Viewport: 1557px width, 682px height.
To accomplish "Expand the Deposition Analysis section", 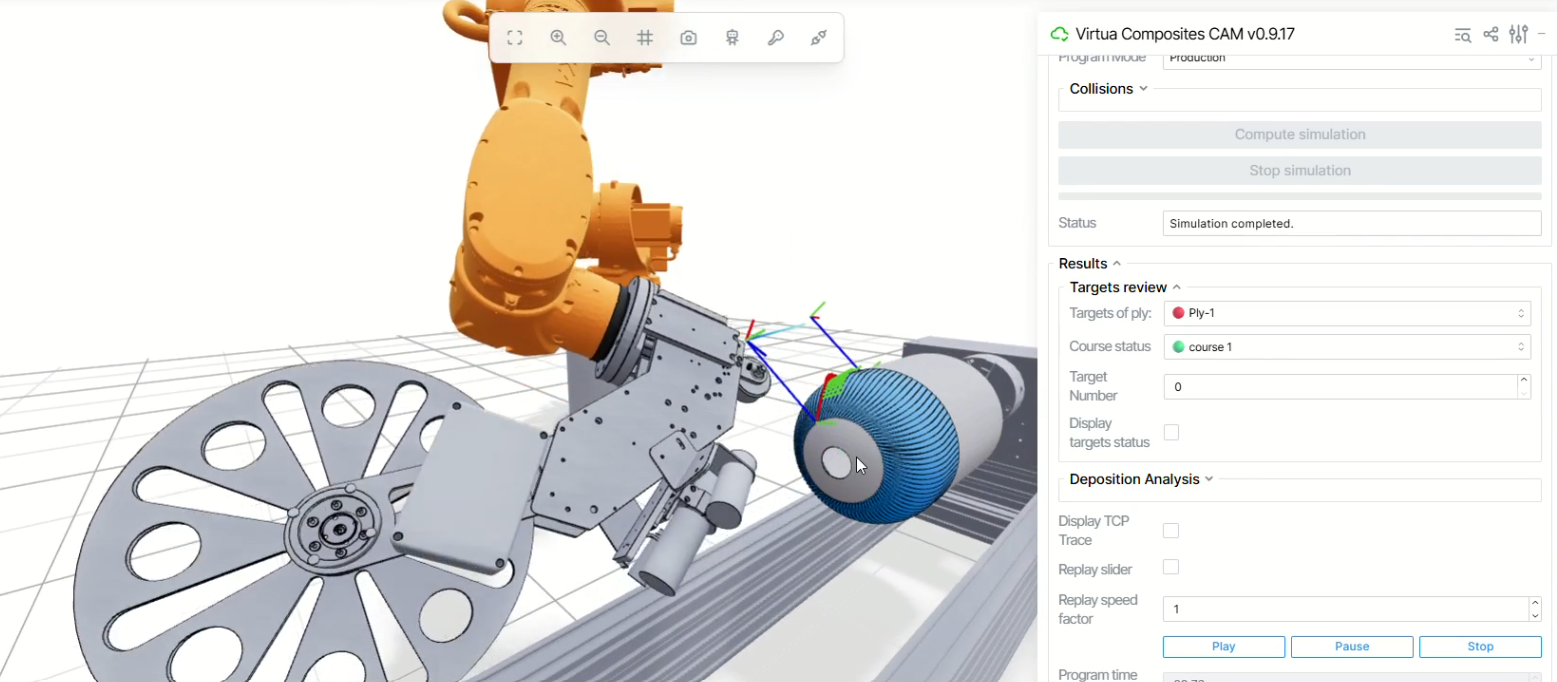I will coord(1141,479).
